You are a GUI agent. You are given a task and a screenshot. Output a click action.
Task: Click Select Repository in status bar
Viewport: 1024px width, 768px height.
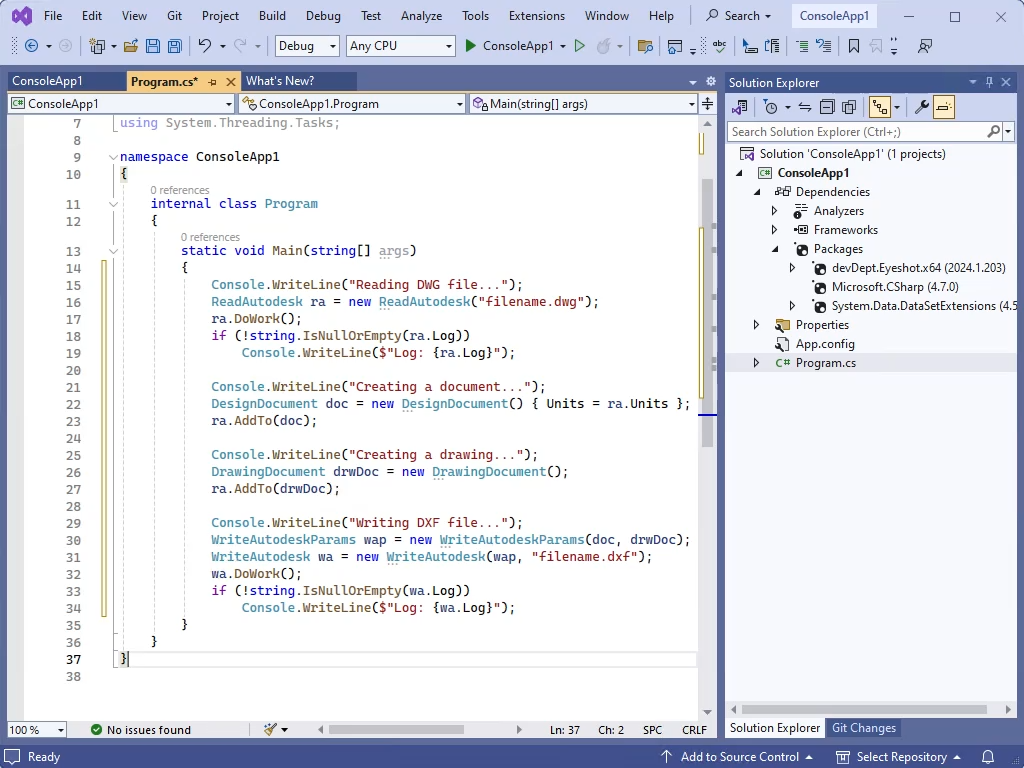click(899, 757)
